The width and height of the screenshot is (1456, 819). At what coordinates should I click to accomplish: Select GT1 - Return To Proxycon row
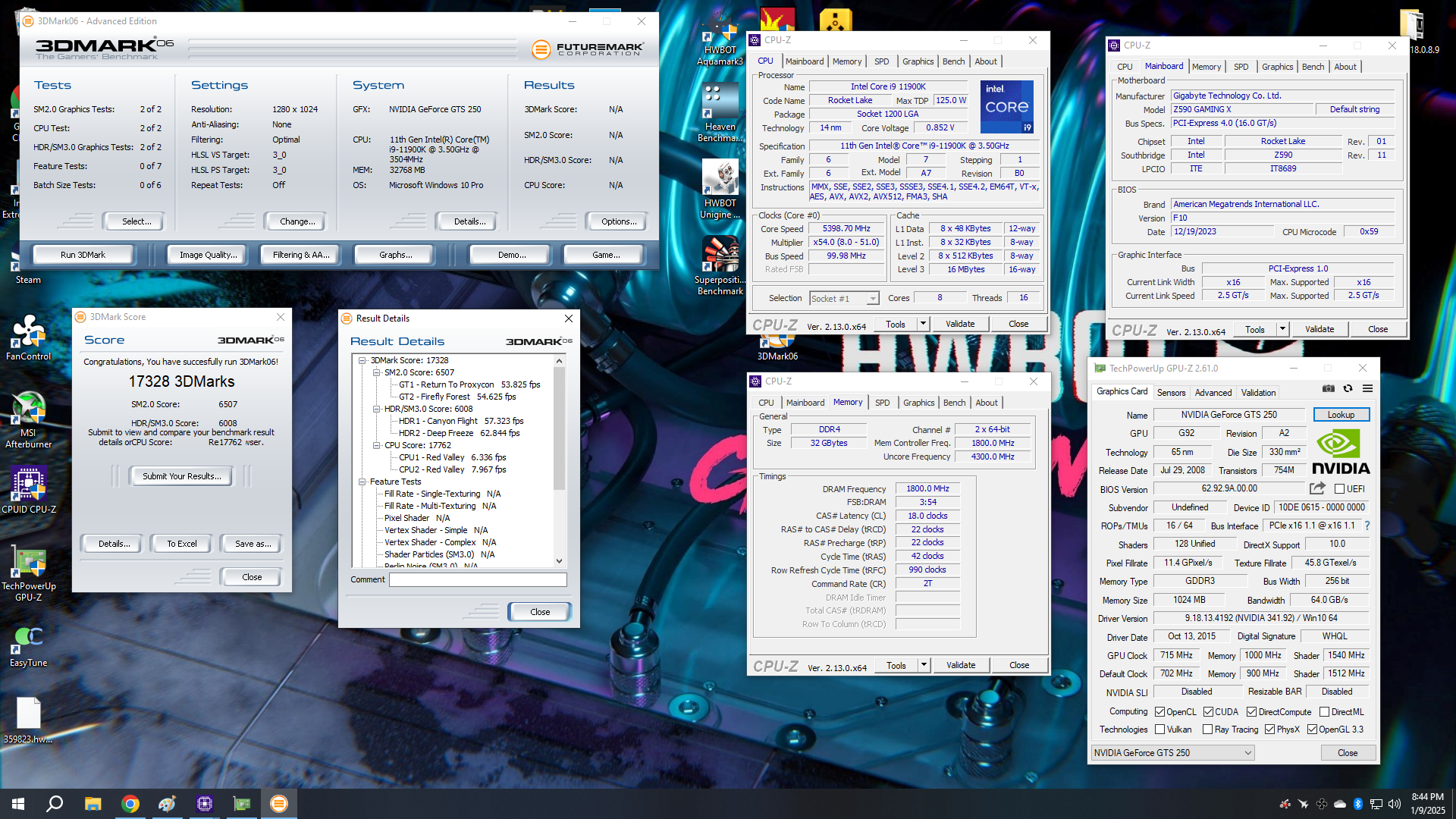point(469,384)
